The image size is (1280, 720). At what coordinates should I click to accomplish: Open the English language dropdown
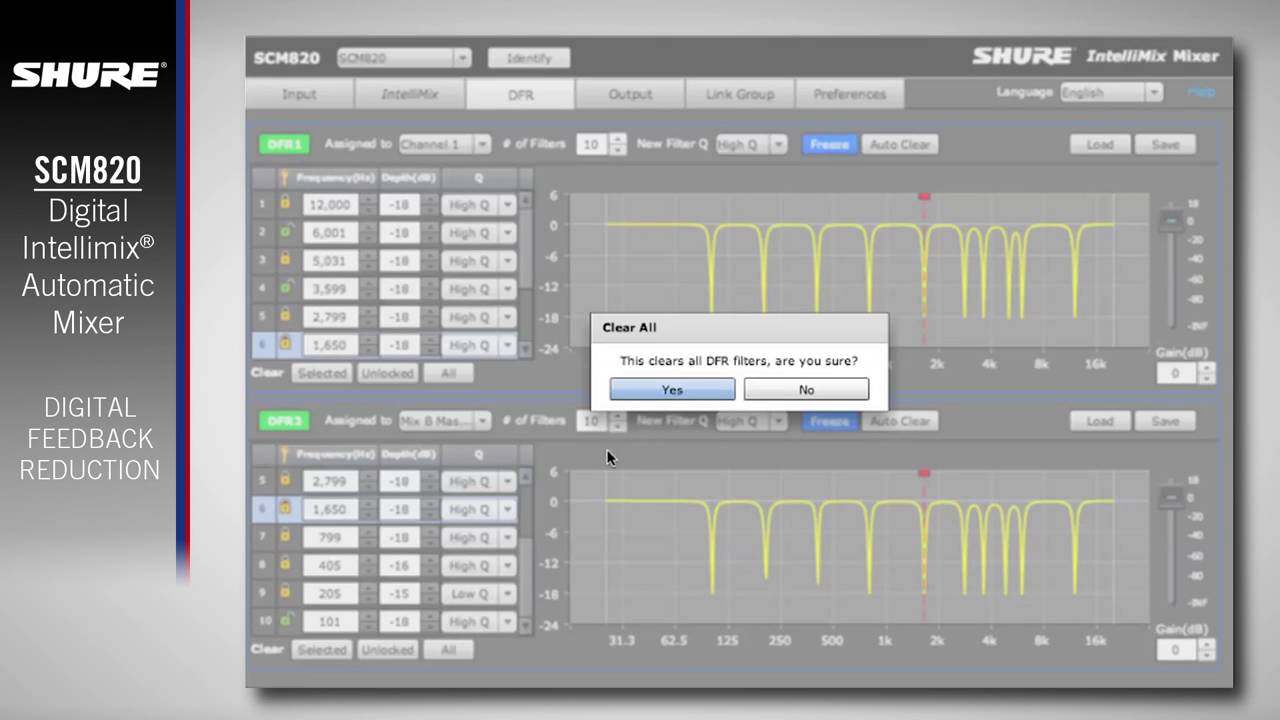coord(1111,93)
